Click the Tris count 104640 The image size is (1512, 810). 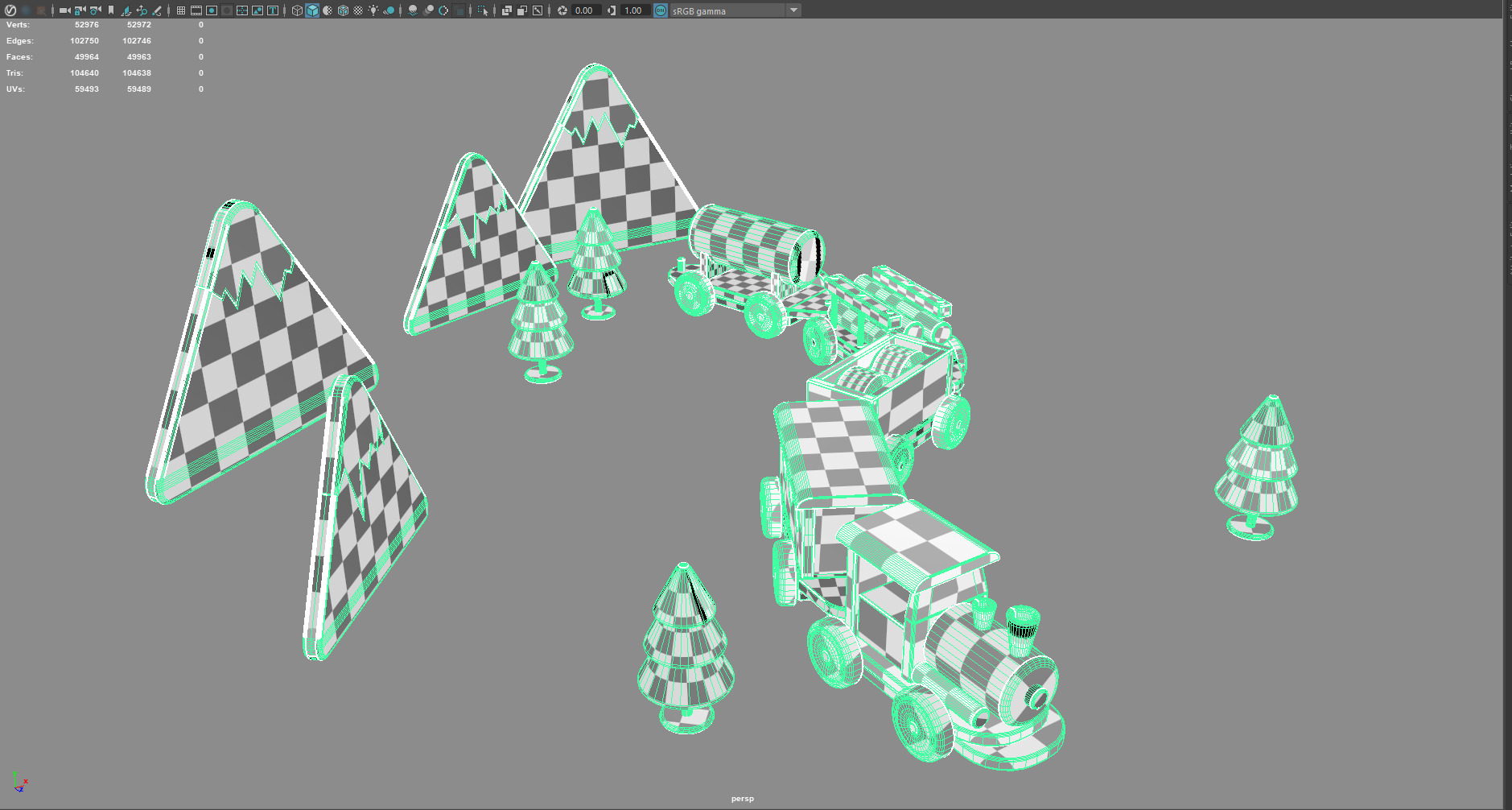84,73
